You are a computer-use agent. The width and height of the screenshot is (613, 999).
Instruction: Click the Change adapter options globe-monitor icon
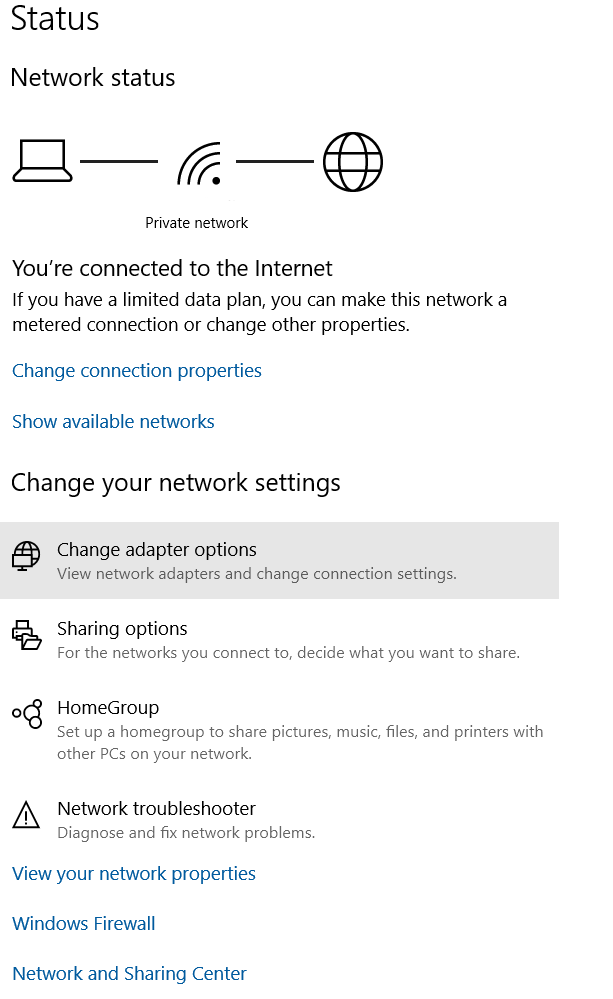point(27,556)
